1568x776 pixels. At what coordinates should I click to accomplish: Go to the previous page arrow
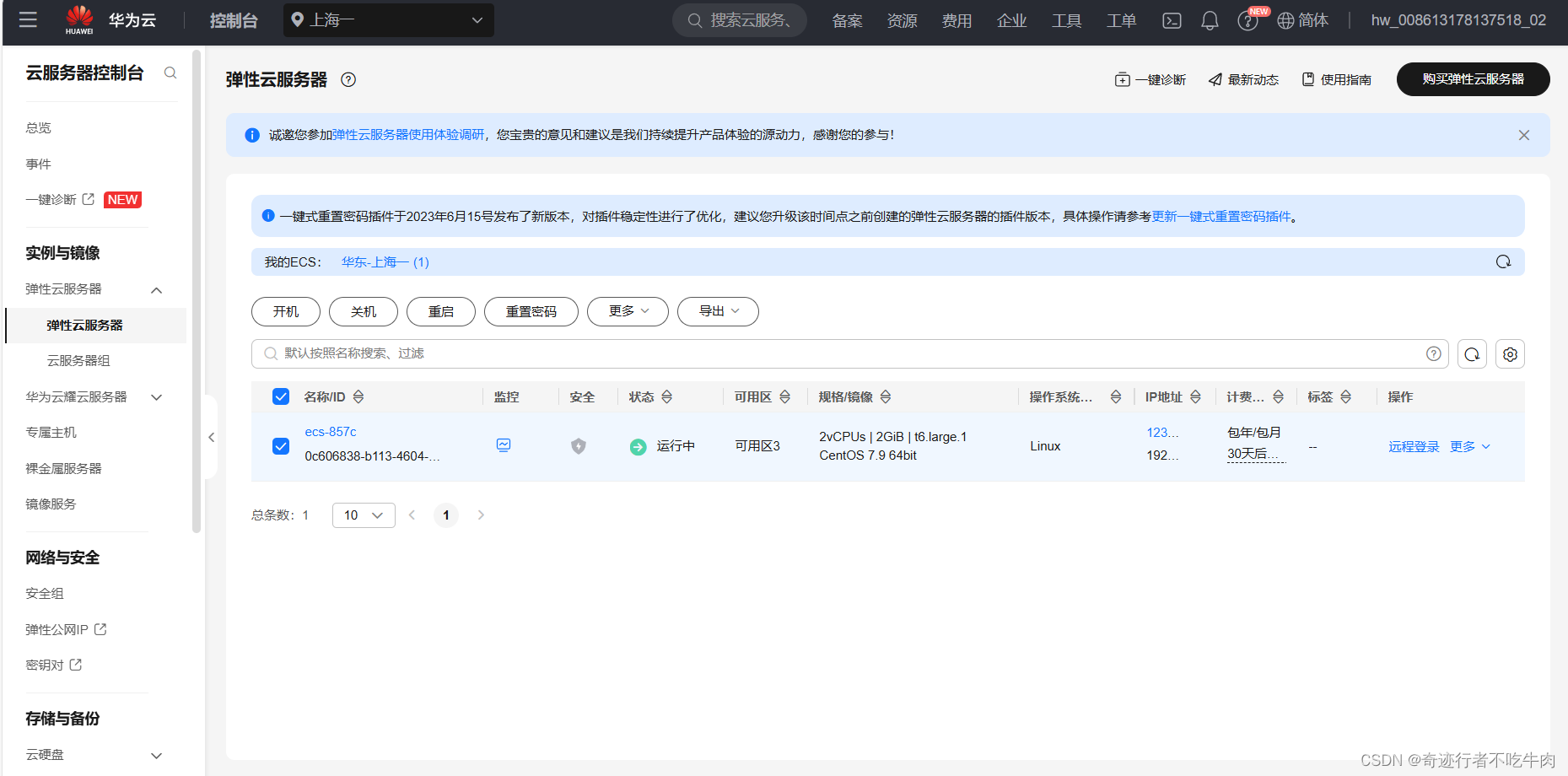pyautogui.click(x=412, y=515)
